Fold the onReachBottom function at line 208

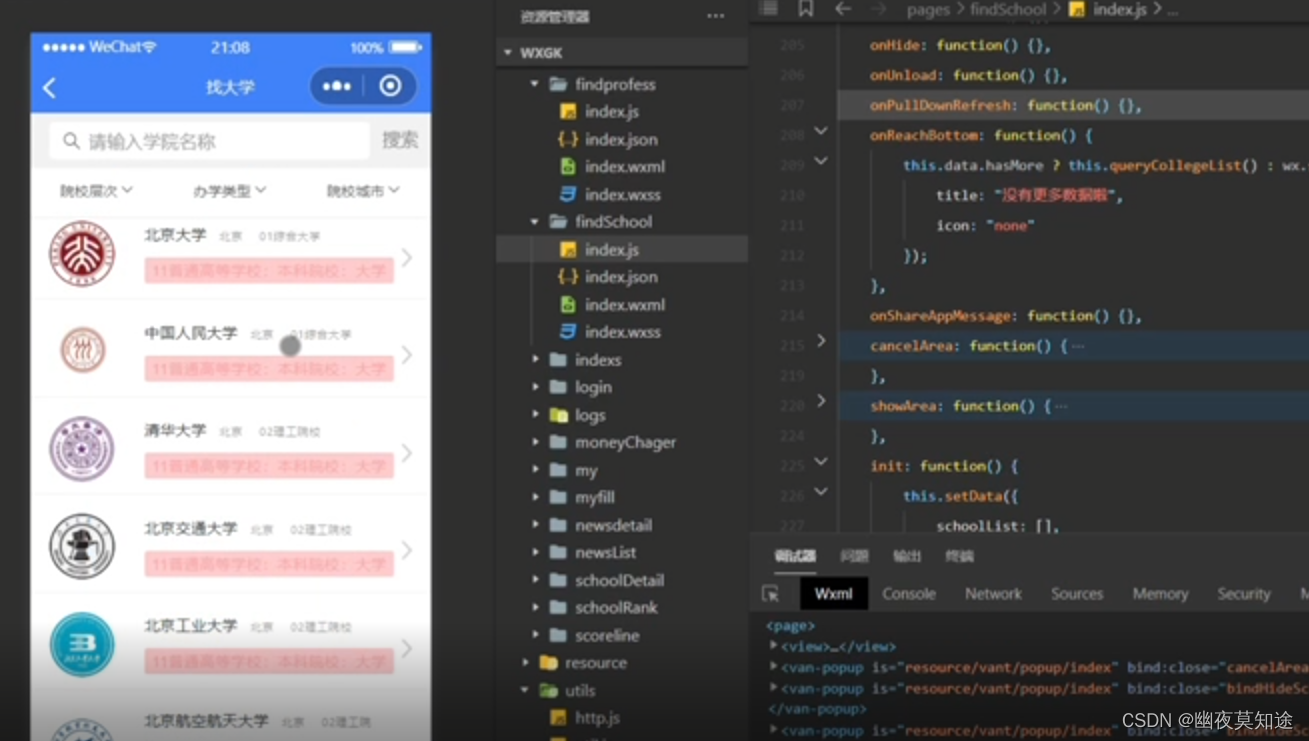tap(821, 131)
